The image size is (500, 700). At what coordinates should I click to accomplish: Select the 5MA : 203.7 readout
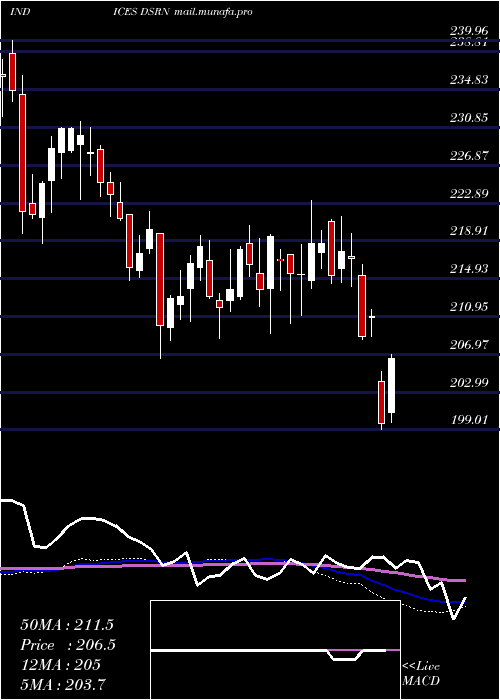(63, 684)
